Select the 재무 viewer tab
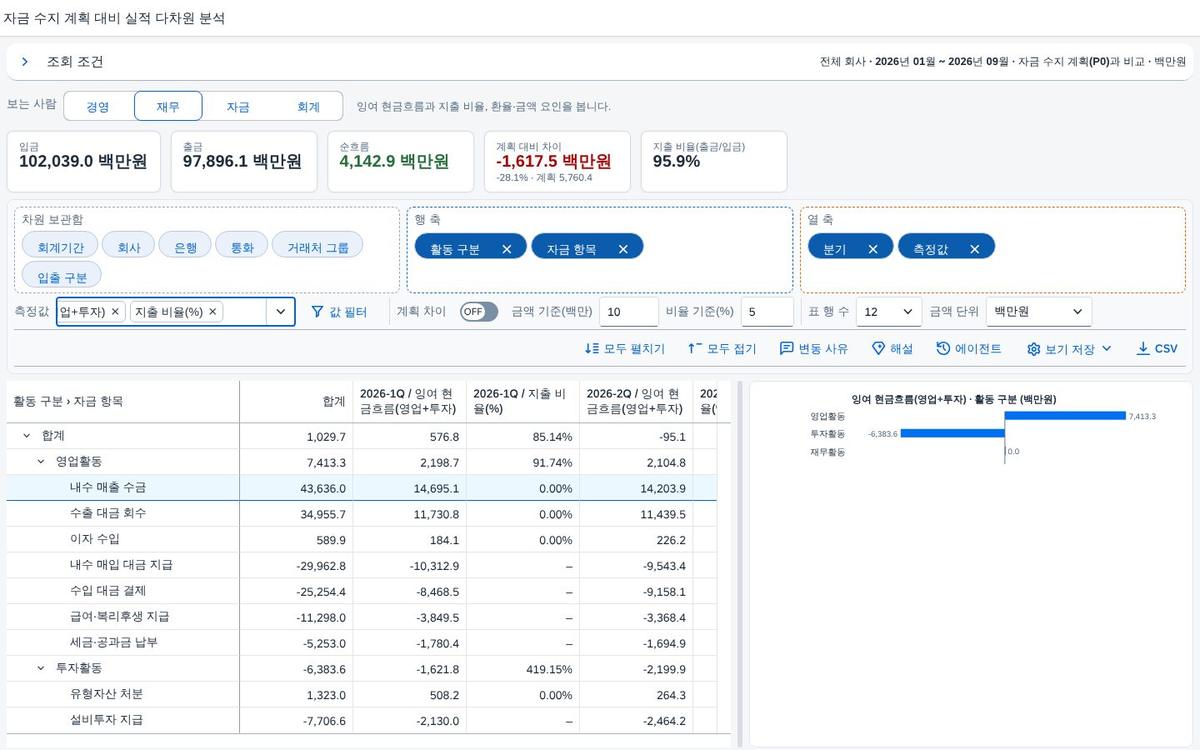 [168, 106]
